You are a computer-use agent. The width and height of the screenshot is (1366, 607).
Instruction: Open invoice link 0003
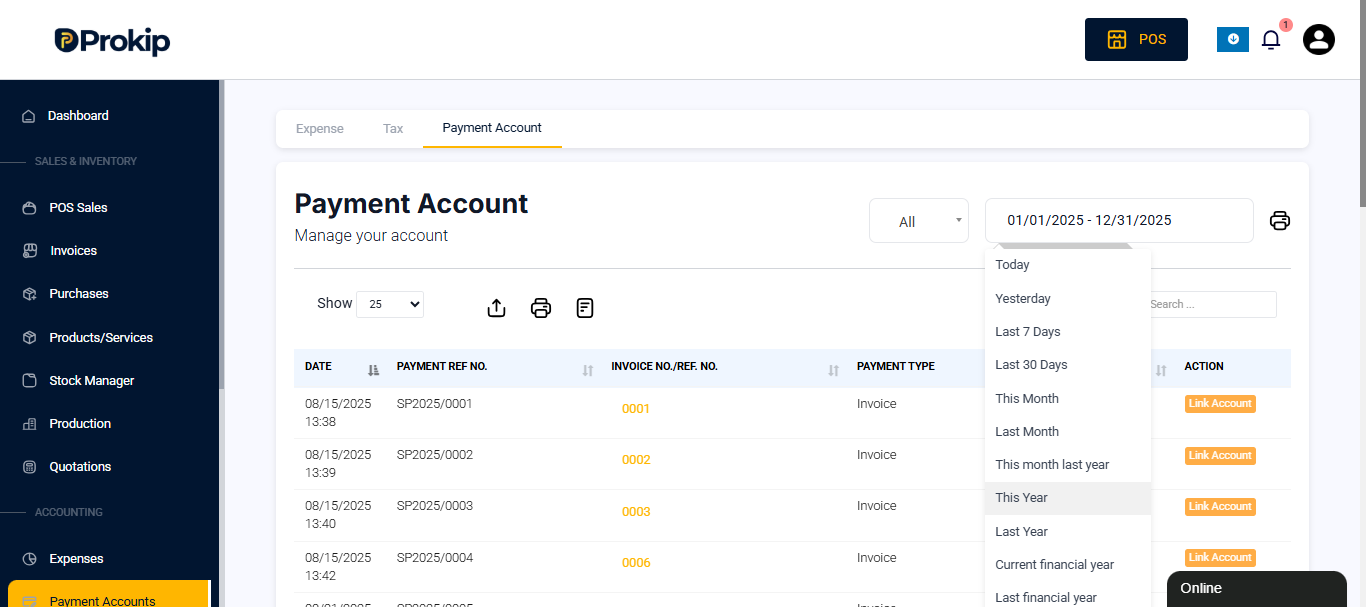[636, 512]
